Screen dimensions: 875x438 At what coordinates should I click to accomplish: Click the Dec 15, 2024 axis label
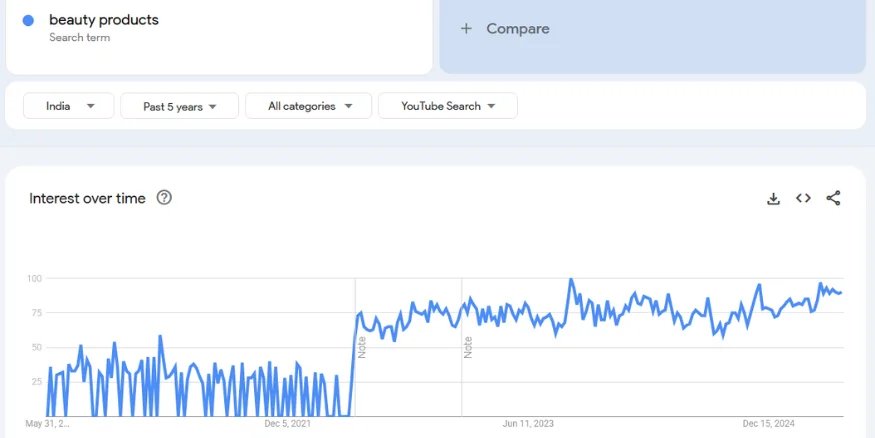(768, 424)
